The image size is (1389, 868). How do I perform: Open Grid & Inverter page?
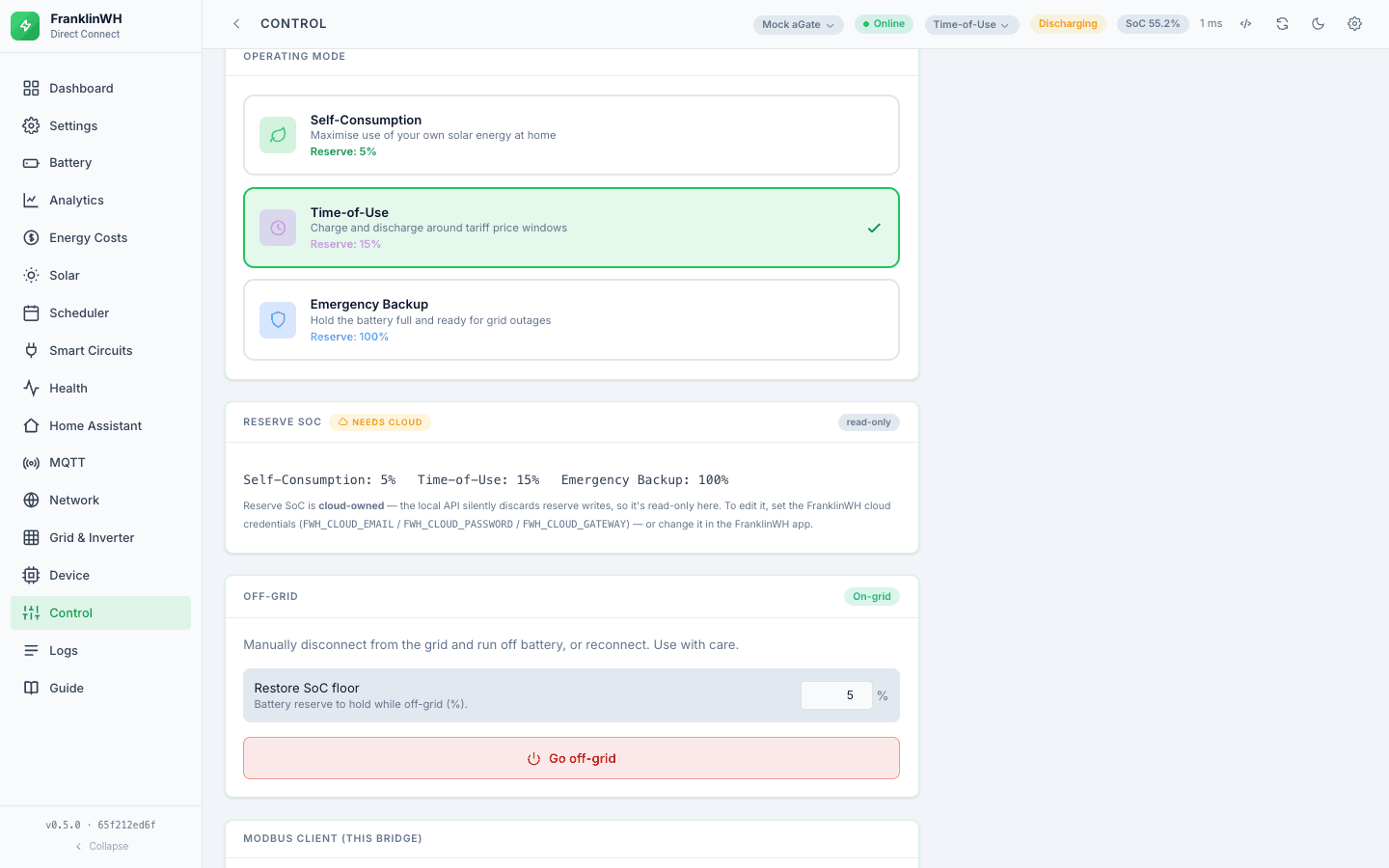point(100,538)
